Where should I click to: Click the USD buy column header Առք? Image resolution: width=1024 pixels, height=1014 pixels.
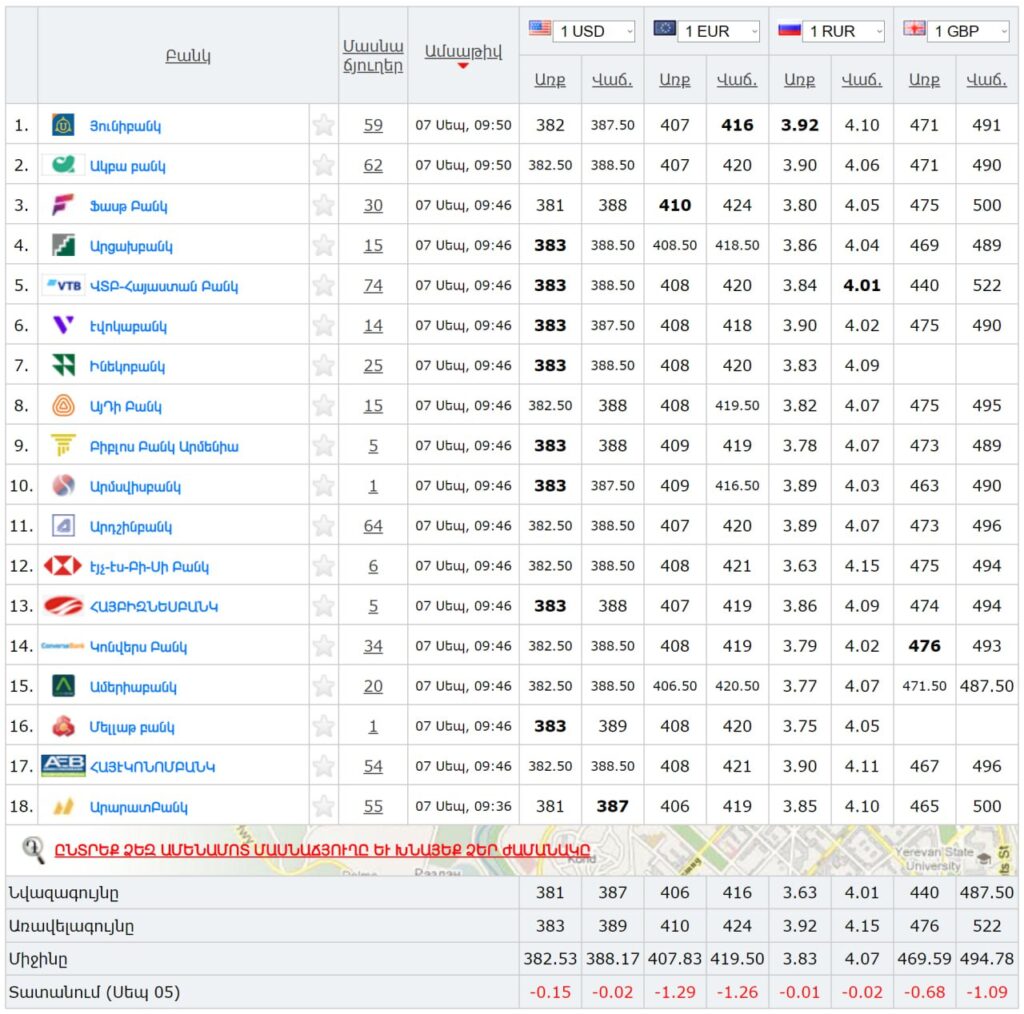click(x=550, y=81)
